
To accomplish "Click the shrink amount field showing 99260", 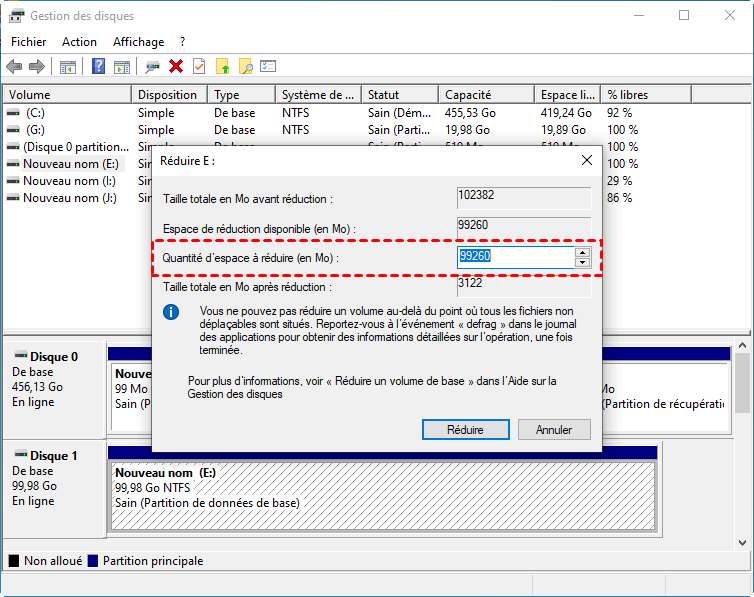I will click(x=515, y=257).
